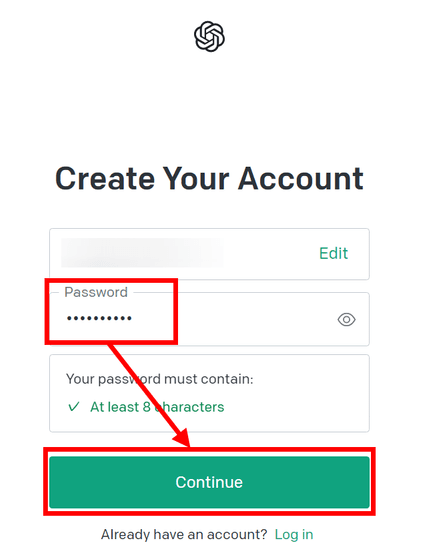Click the red arrow's diagonal shaft
Screen dimensions: 435x560
pos(145,388)
